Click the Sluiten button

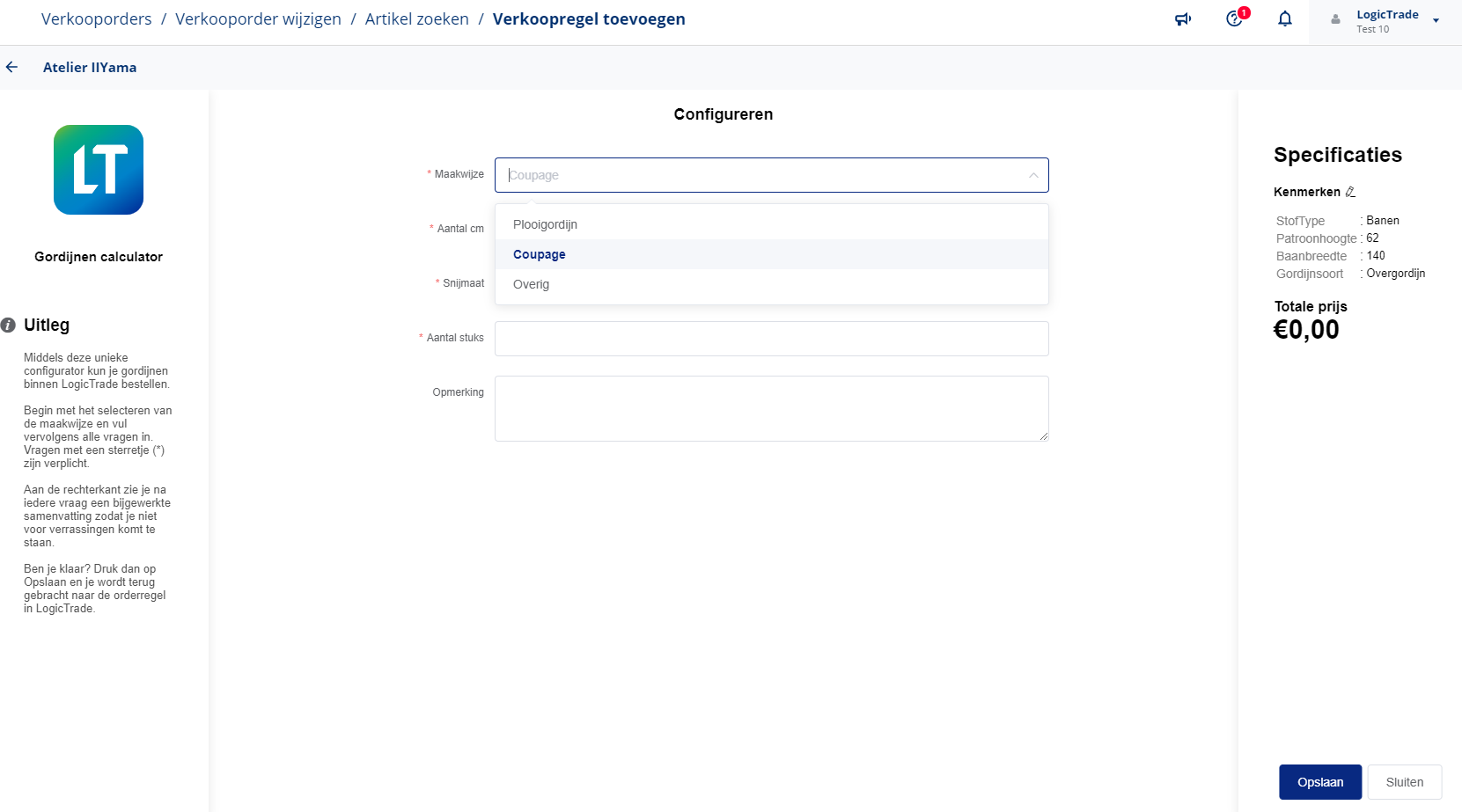coord(1404,782)
